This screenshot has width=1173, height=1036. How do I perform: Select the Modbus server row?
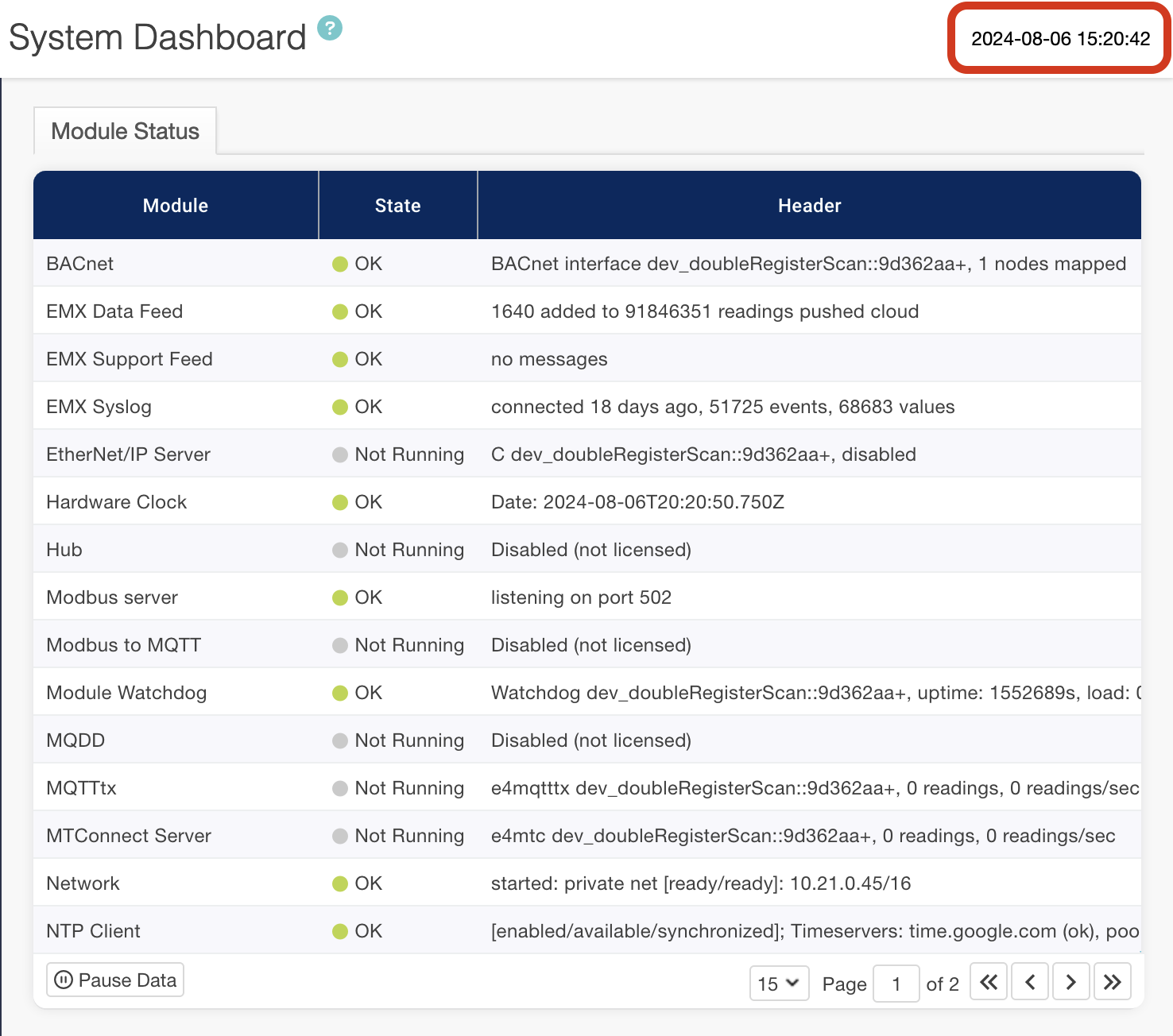tap(112, 597)
